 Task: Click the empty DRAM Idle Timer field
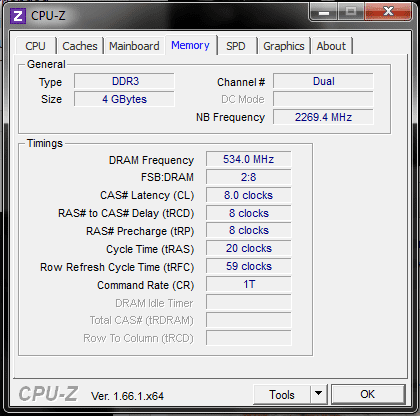click(x=249, y=302)
